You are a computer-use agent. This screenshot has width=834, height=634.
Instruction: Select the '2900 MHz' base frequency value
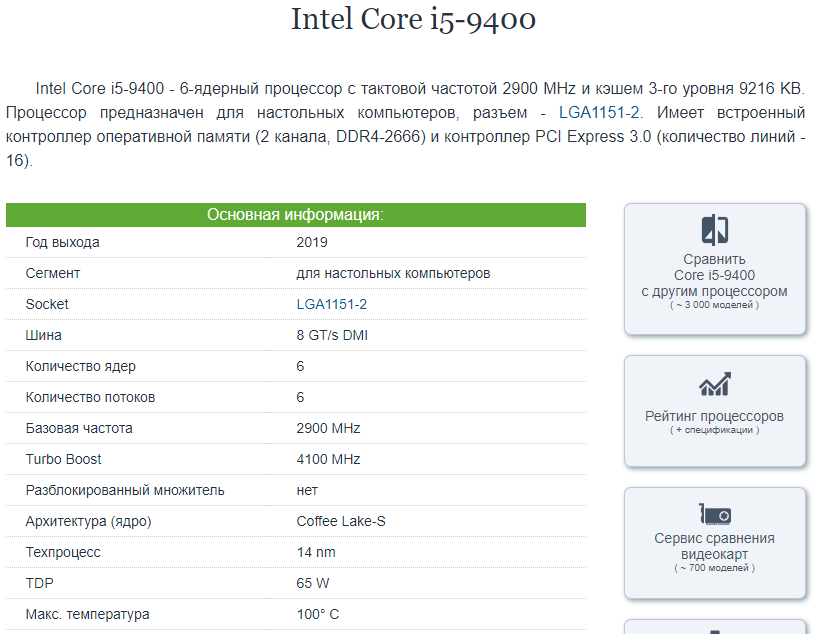(x=328, y=428)
